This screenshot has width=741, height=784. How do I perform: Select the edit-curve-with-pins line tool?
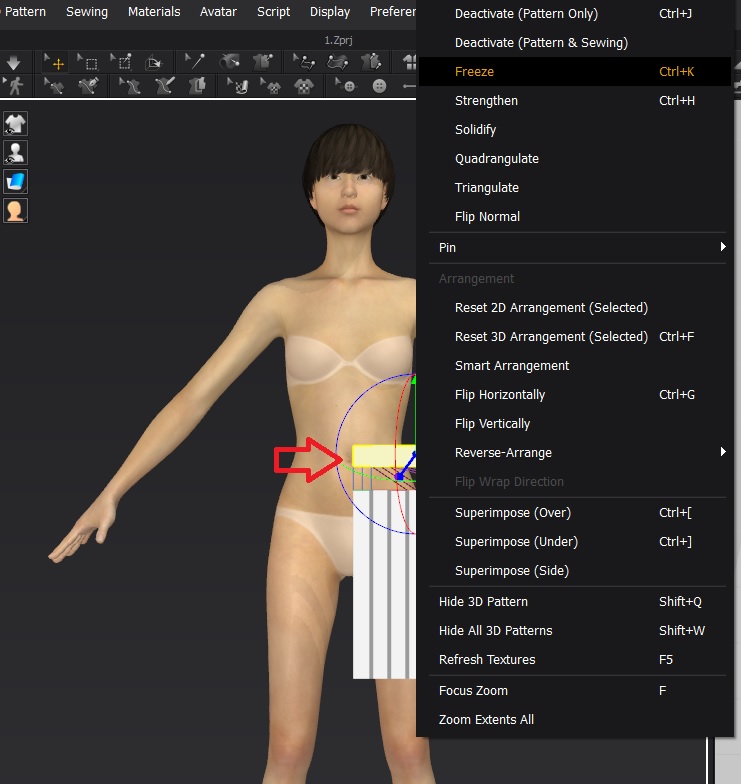[304, 62]
